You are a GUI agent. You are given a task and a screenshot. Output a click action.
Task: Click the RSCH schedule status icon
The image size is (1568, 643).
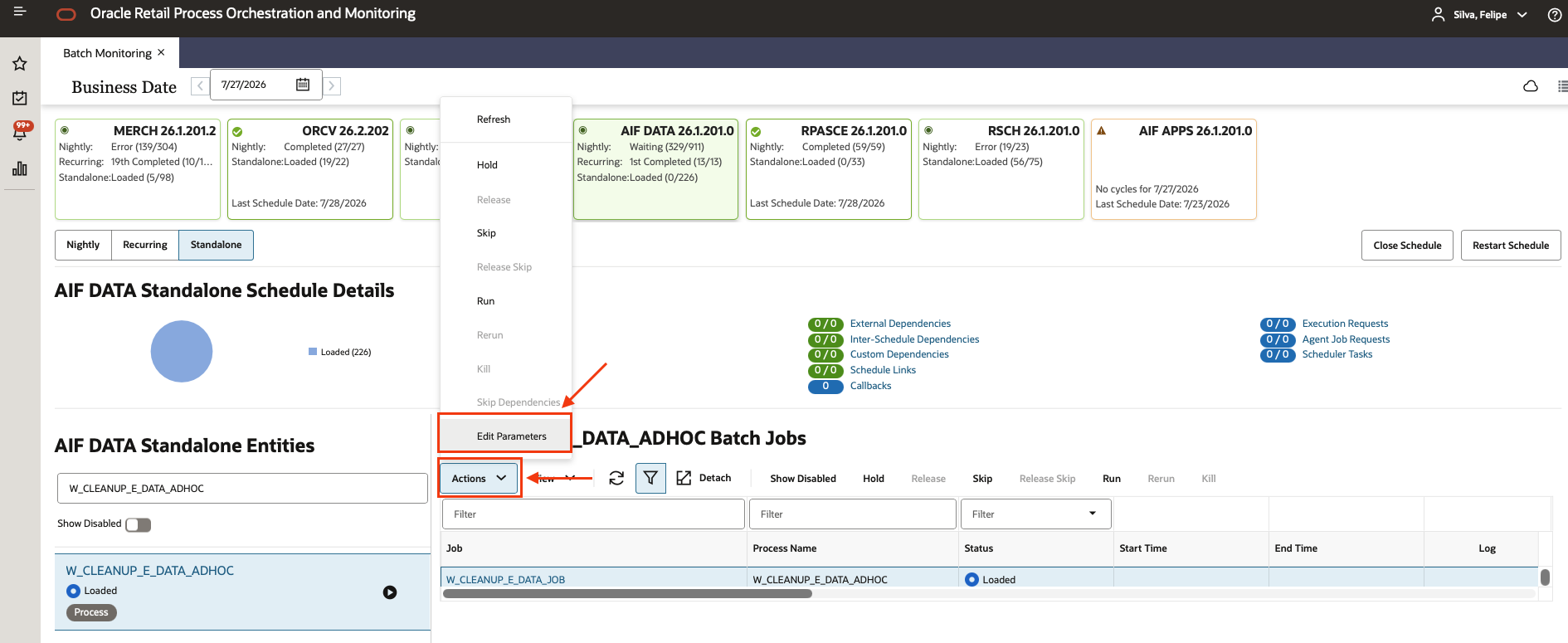coord(928,130)
